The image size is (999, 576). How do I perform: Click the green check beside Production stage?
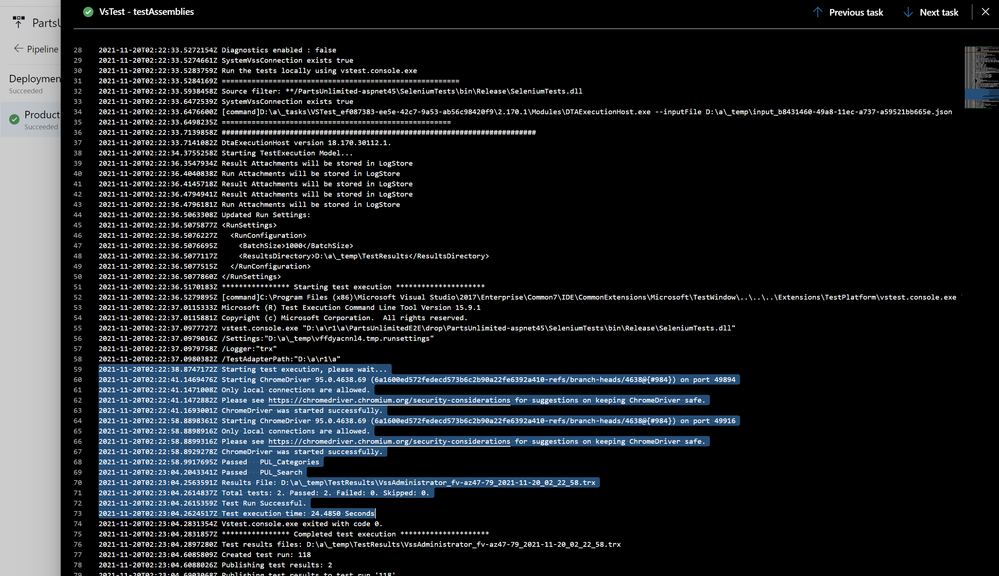click(x=14, y=119)
